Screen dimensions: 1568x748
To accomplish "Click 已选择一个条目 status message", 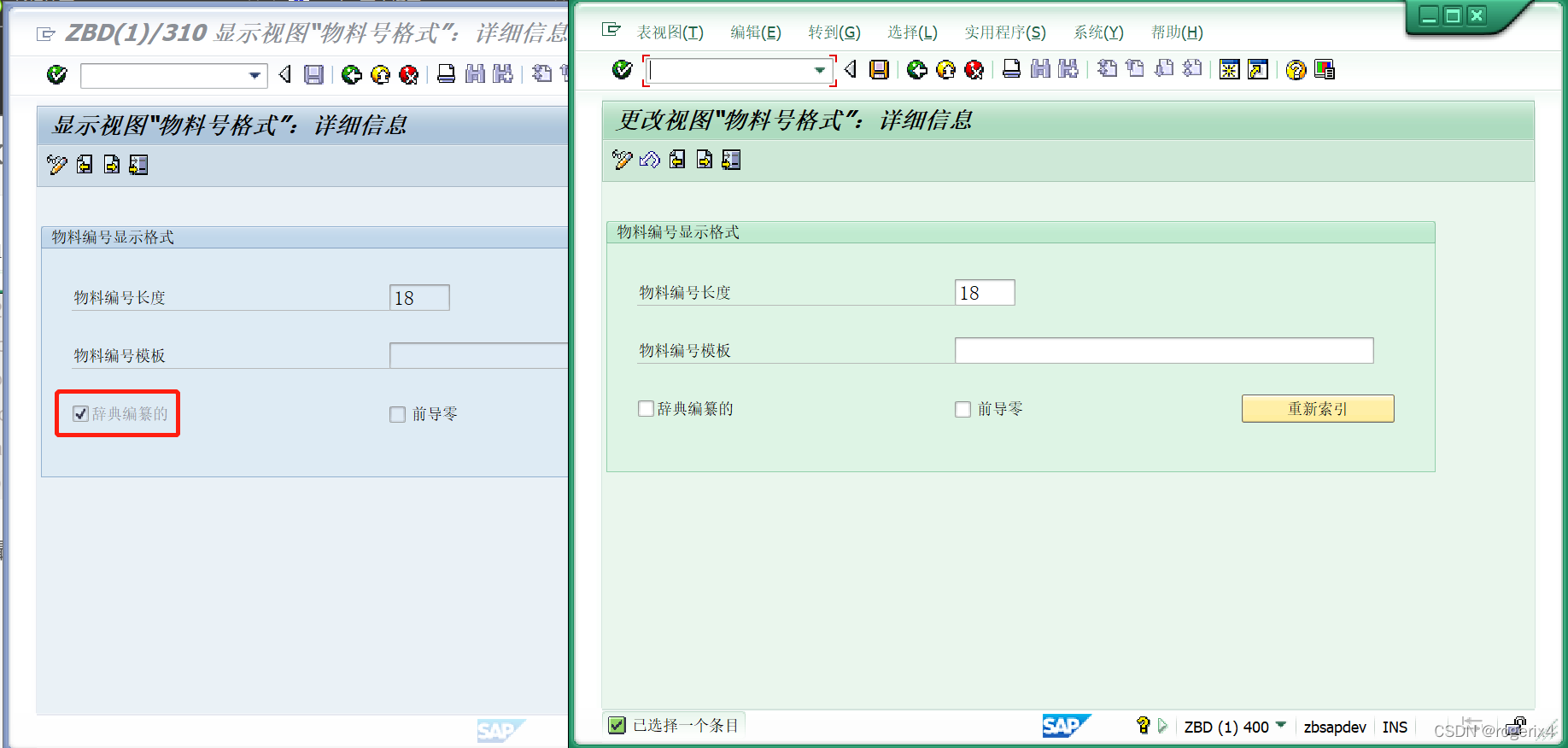I will pyautogui.click(x=686, y=726).
